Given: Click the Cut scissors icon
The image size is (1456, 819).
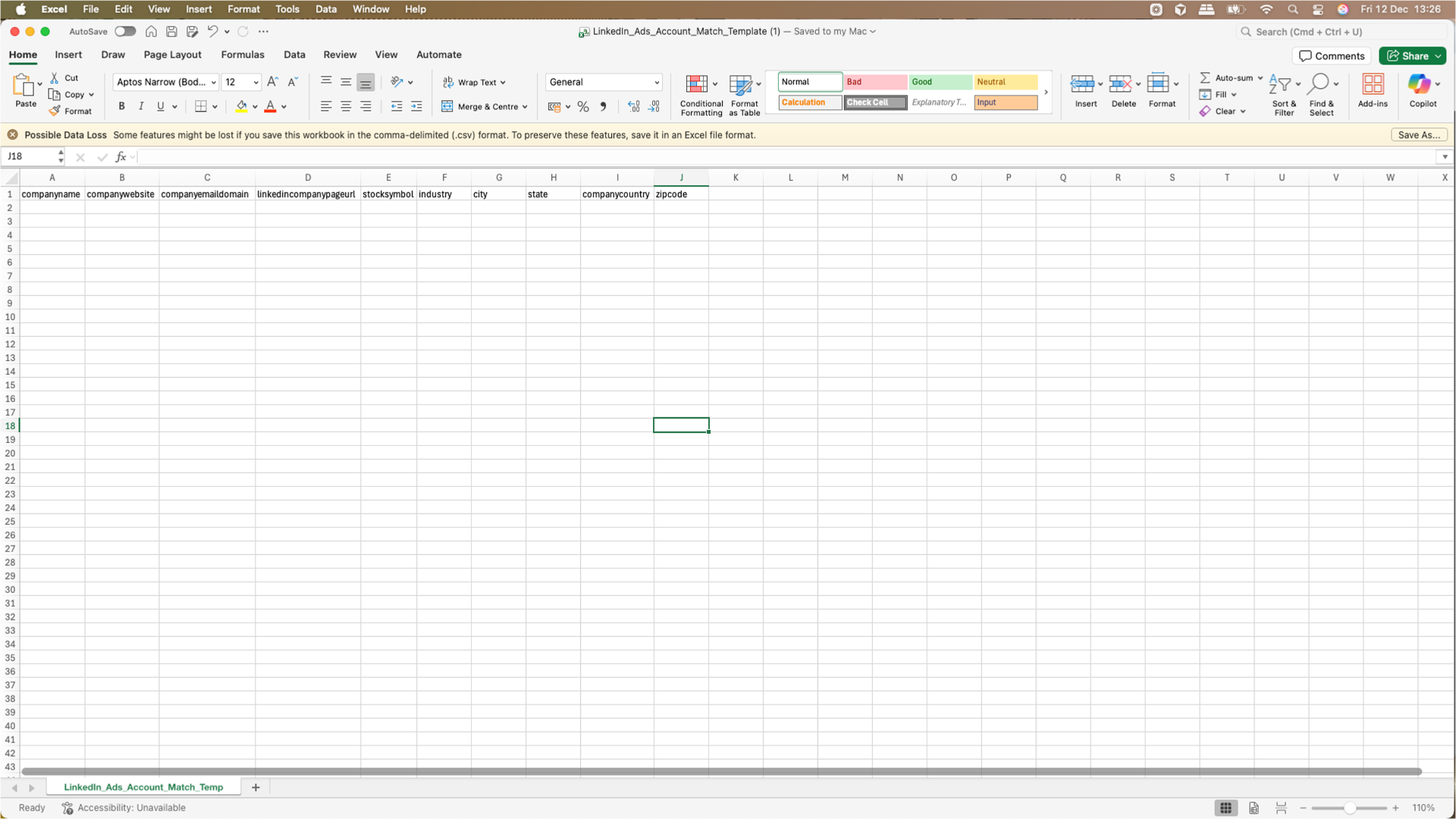Looking at the screenshot, I should click(x=55, y=78).
